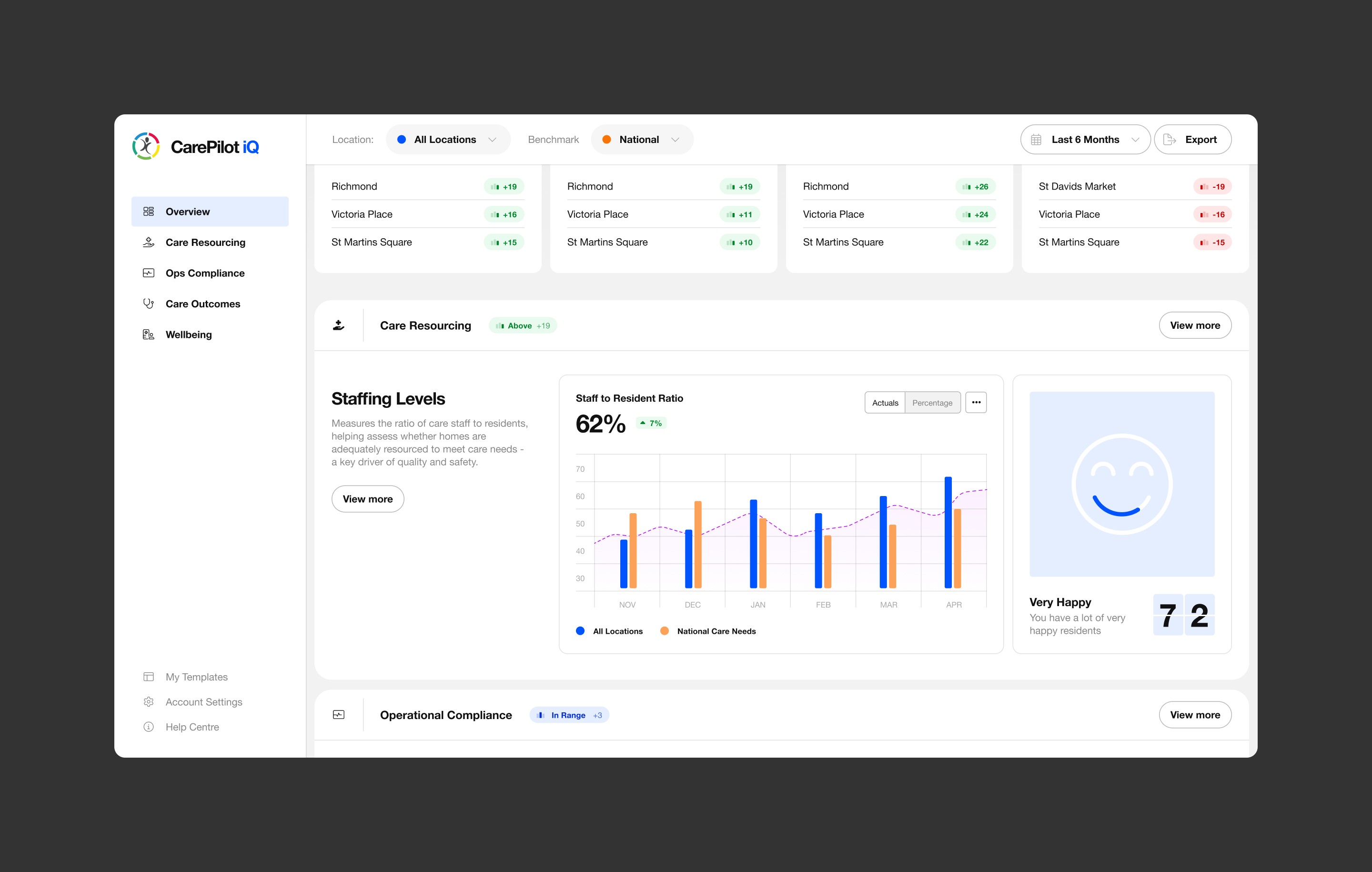Click the blue APR bar in chart
1372x872 pixels.
(948, 532)
